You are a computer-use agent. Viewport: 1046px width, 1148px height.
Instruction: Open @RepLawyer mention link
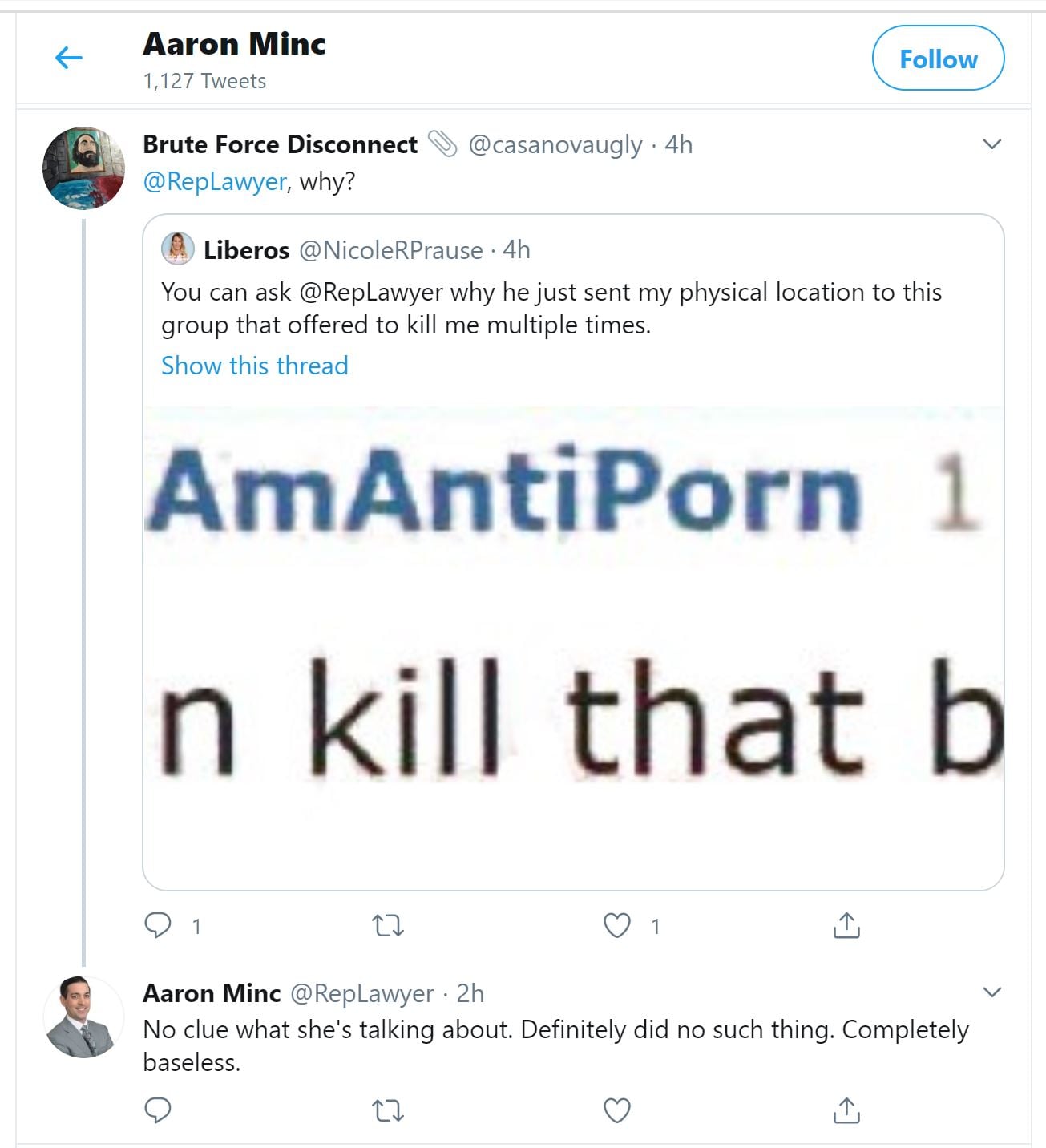pos(214,182)
